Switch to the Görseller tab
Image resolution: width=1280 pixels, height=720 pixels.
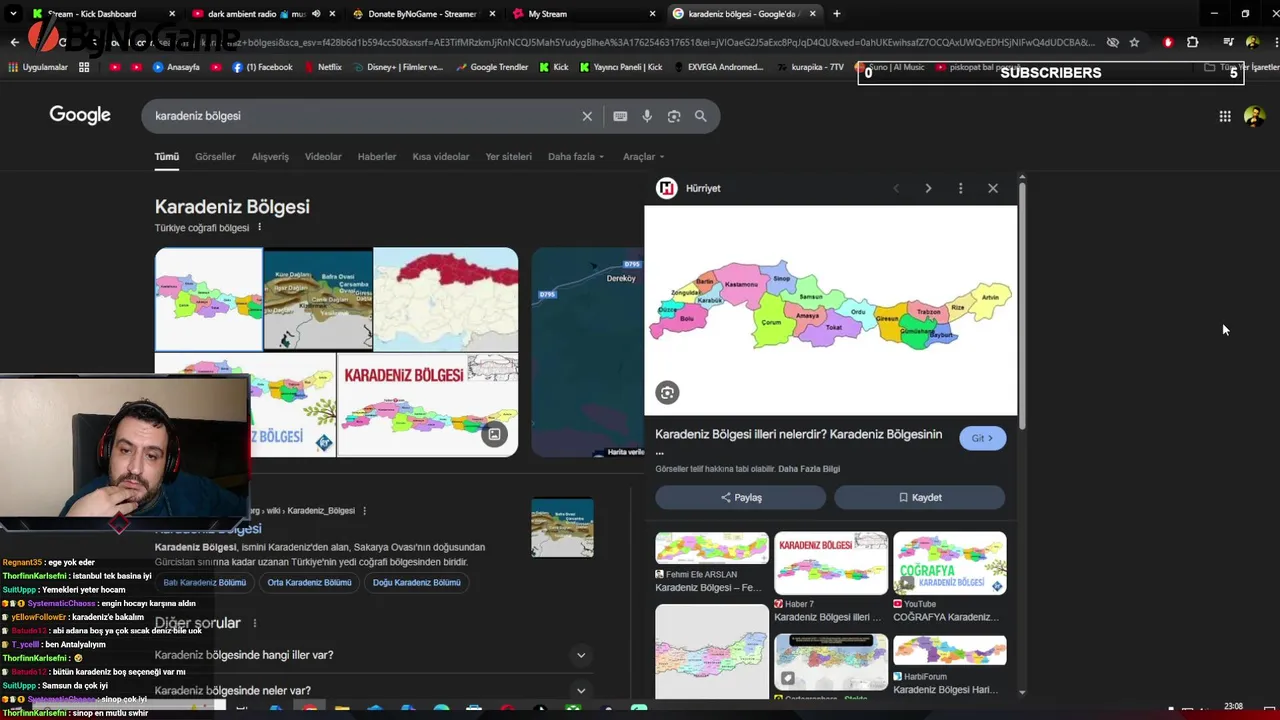[x=215, y=157]
